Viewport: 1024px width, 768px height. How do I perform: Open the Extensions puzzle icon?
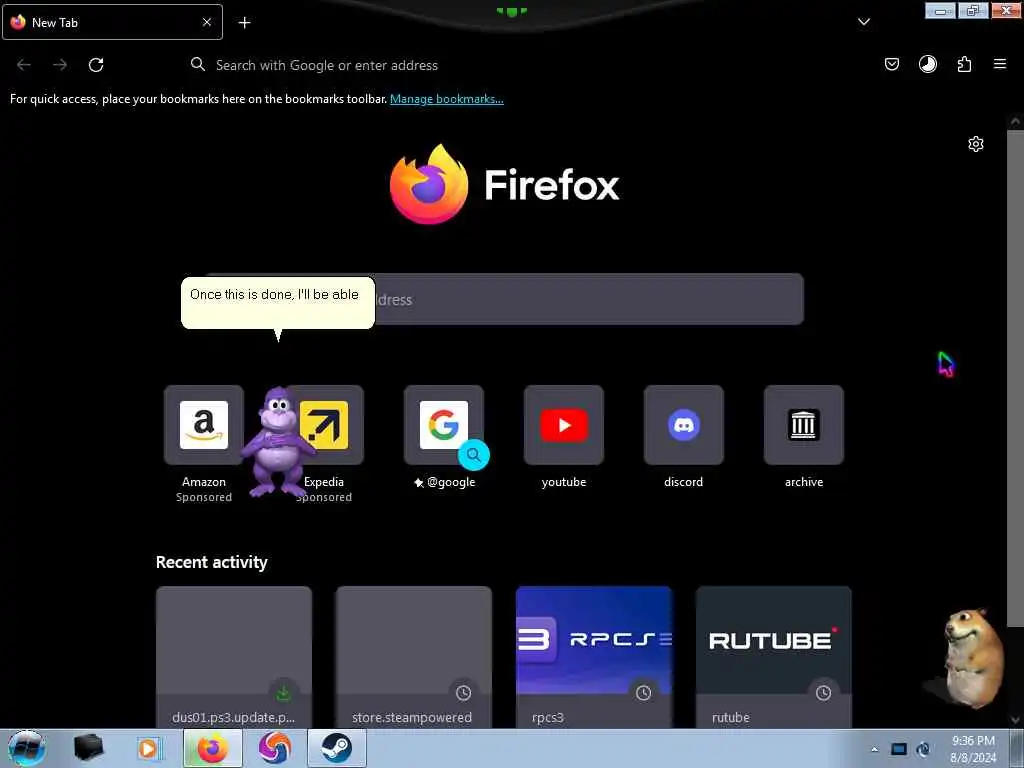pyautogui.click(x=964, y=64)
